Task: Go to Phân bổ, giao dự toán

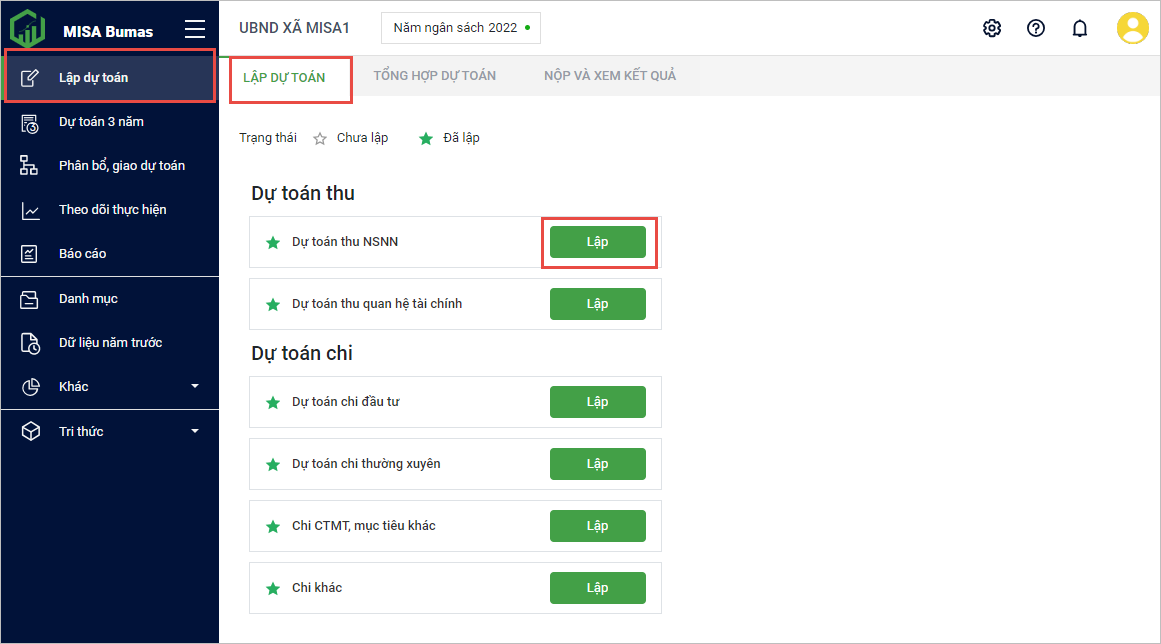Action: pos(121,166)
